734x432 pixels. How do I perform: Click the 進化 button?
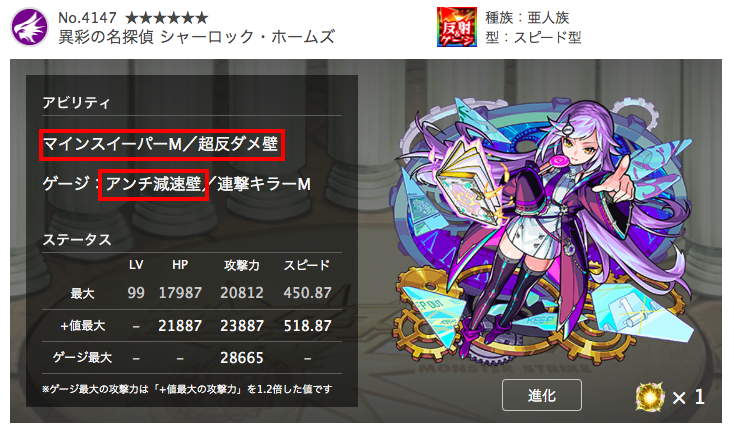(x=542, y=395)
